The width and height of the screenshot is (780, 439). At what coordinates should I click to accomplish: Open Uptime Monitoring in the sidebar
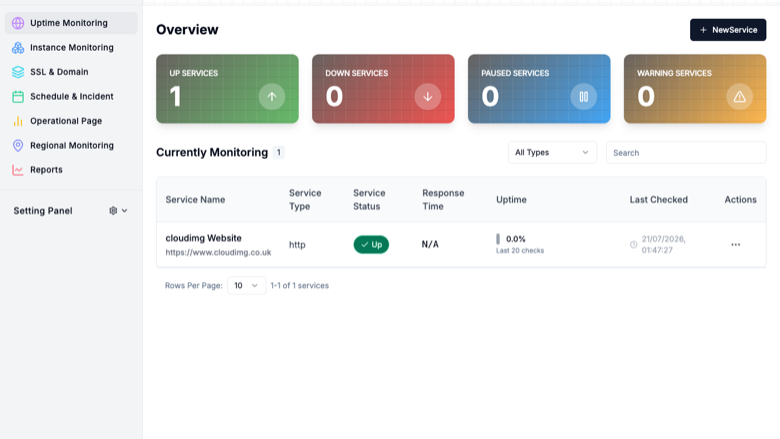tap(71, 23)
